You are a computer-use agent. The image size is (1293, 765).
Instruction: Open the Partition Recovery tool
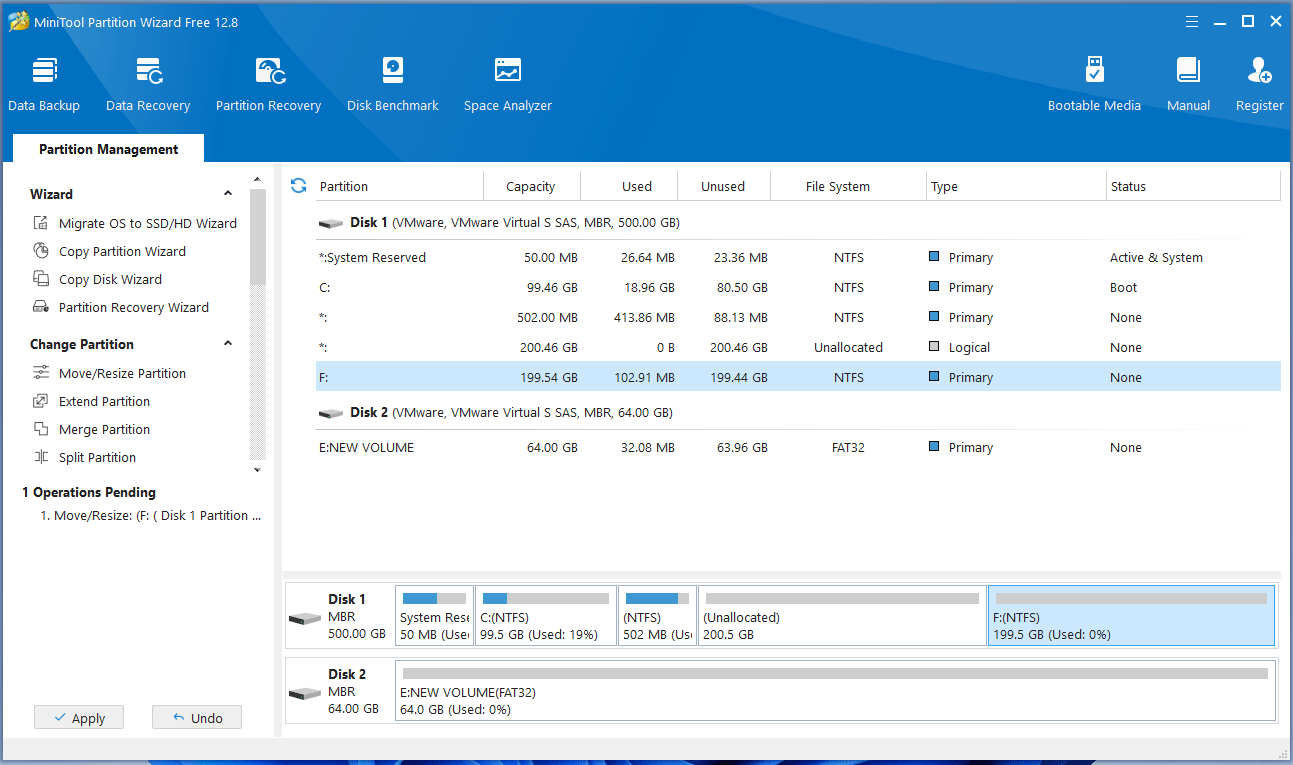tap(268, 85)
